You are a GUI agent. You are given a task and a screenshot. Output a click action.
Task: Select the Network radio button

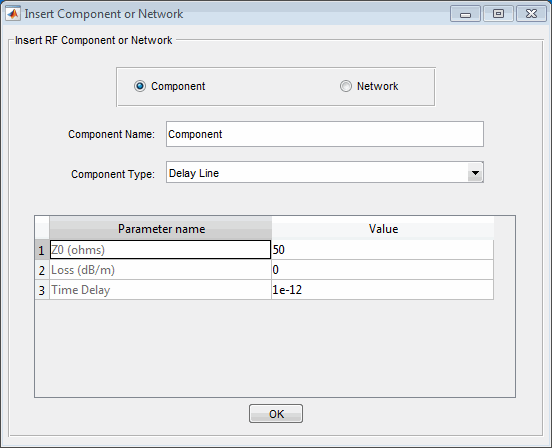pyautogui.click(x=346, y=86)
